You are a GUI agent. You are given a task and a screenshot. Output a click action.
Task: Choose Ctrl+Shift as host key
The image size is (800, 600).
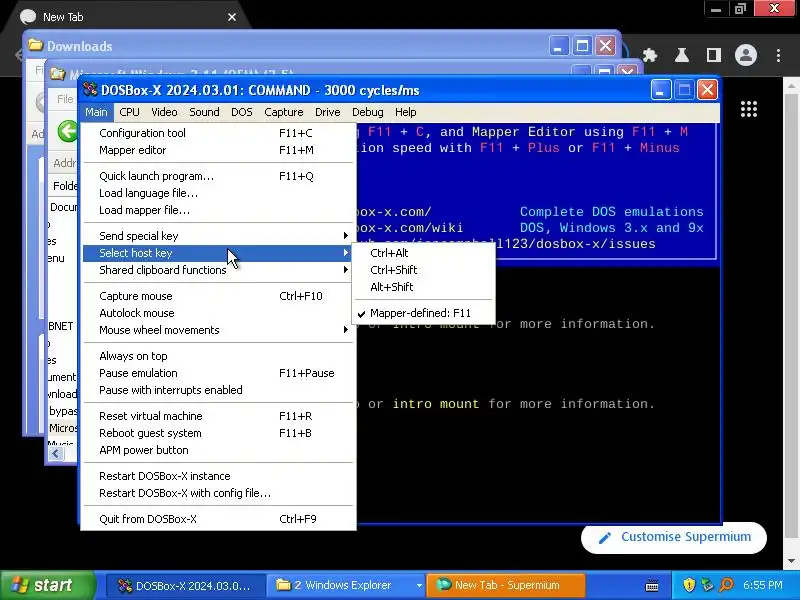pyautogui.click(x=423, y=270)
